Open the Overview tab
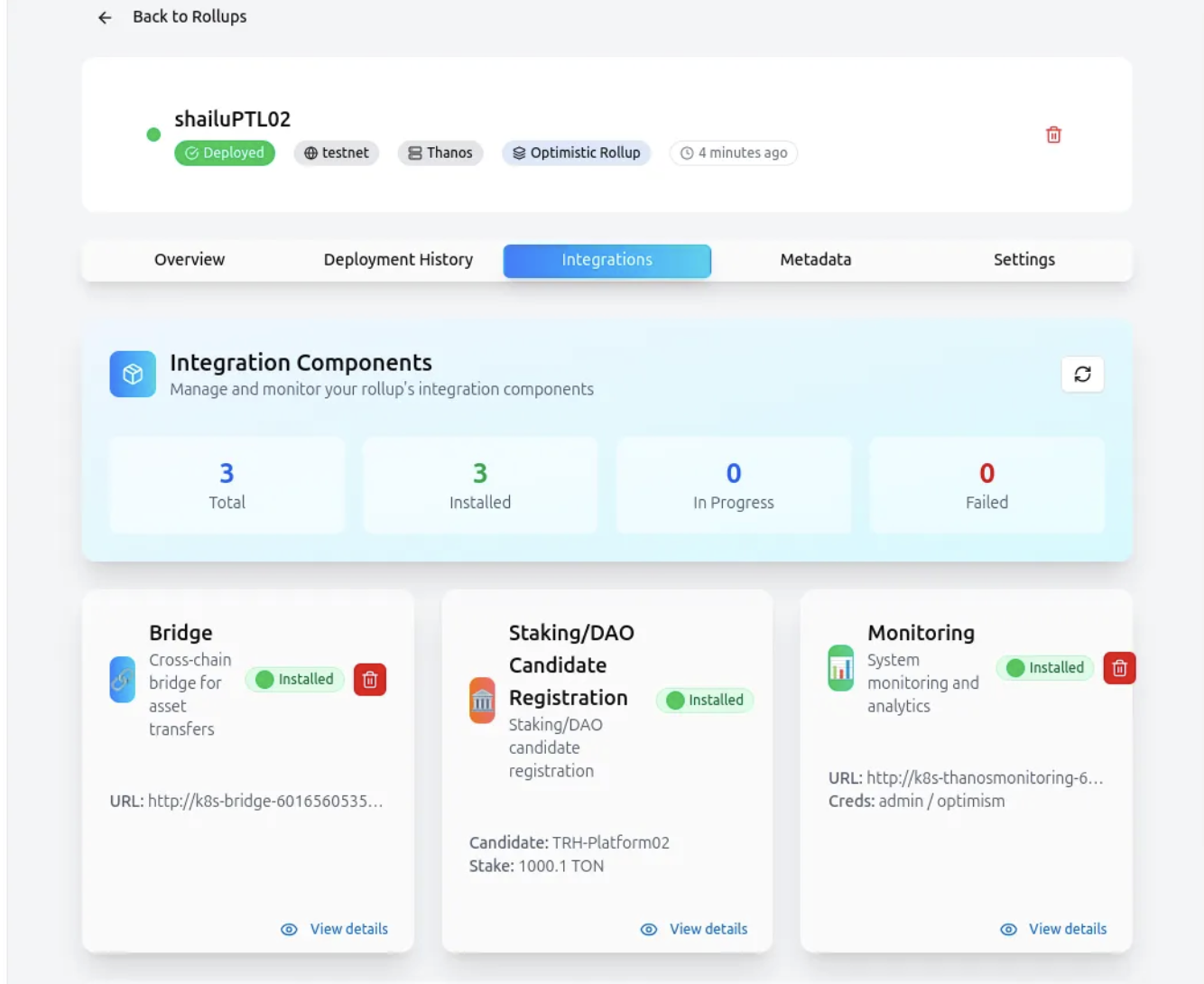 [190, 260]
